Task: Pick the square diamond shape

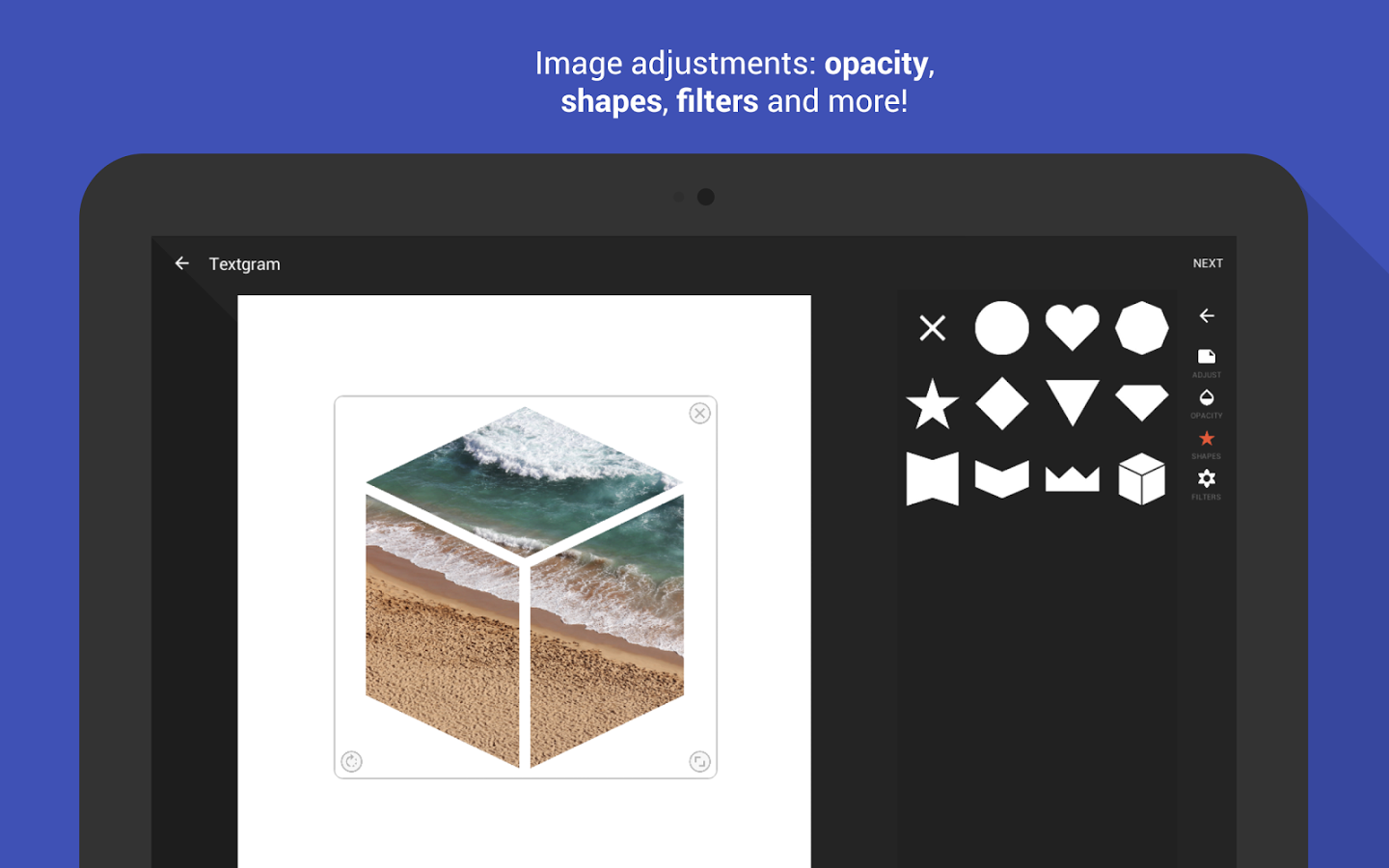Action: 1002,403
